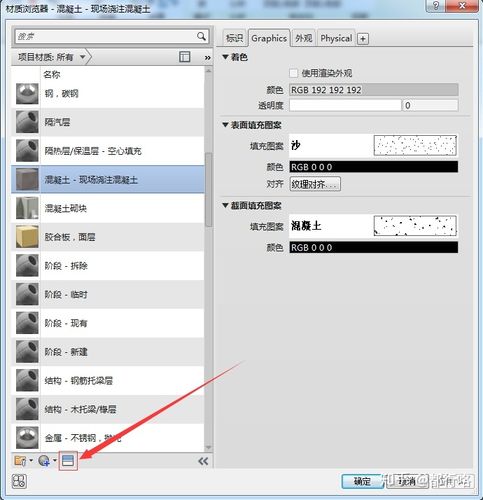Click the scrollbar up arrow in material list
The width and height of the screenshot is (483, 500).
(209, 71)
